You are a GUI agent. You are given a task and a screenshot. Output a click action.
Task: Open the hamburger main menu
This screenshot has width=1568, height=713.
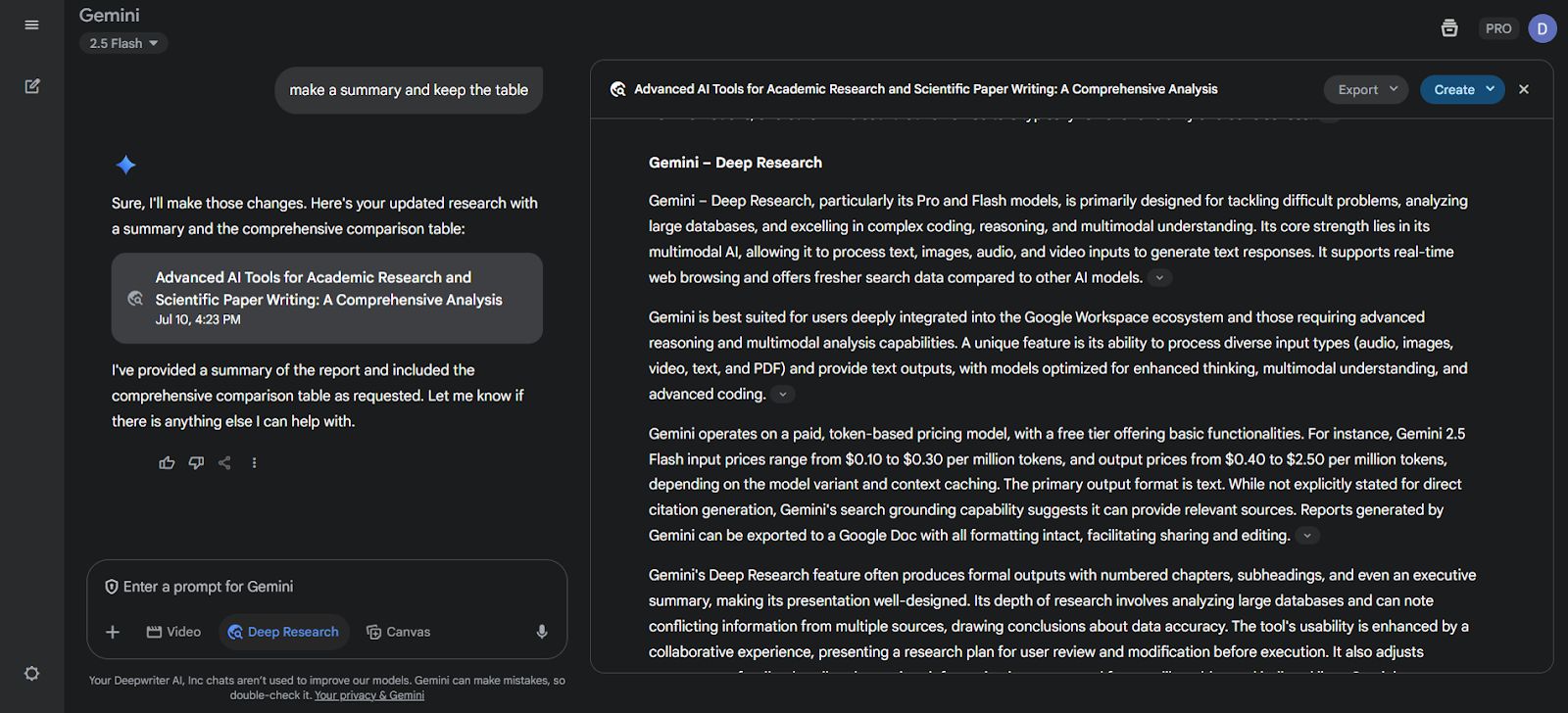tap(31, 24)
